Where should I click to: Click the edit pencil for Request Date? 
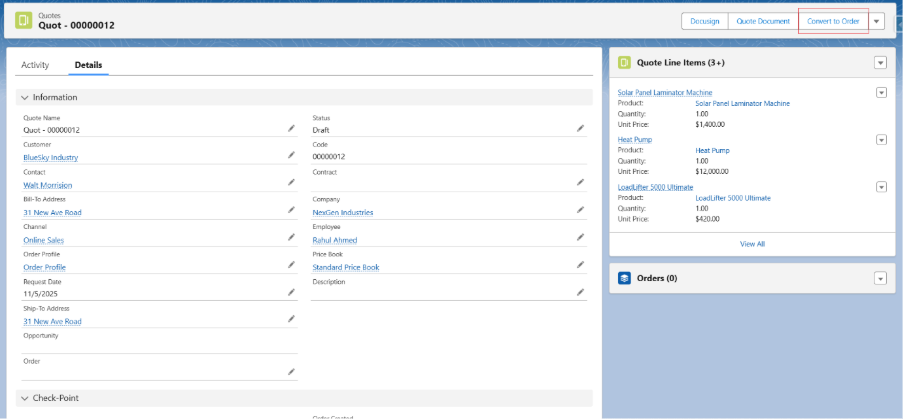pos(291,292)
